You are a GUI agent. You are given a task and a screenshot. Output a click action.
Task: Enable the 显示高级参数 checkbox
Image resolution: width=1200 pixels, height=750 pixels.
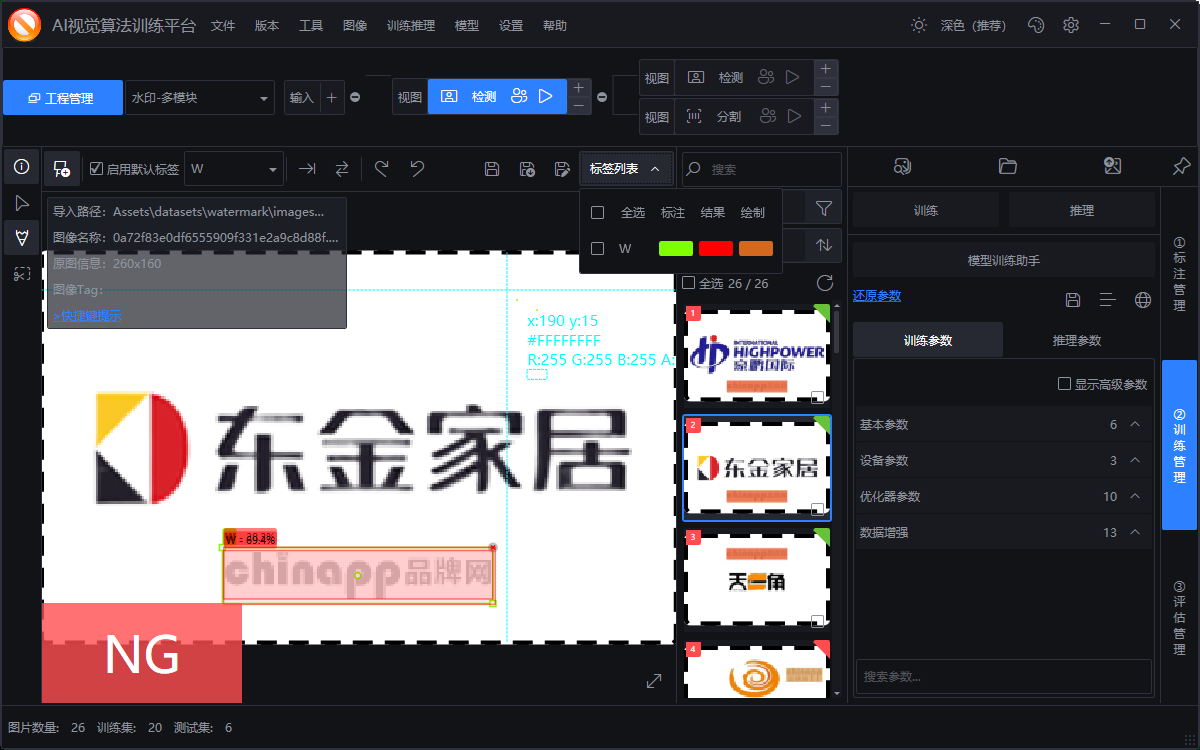(1064, 384)
